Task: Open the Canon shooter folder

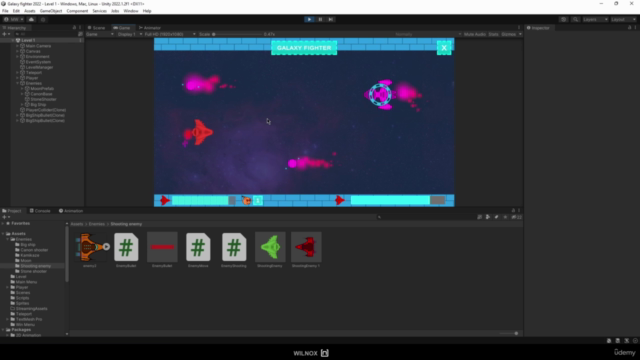Action: [34, 250]
